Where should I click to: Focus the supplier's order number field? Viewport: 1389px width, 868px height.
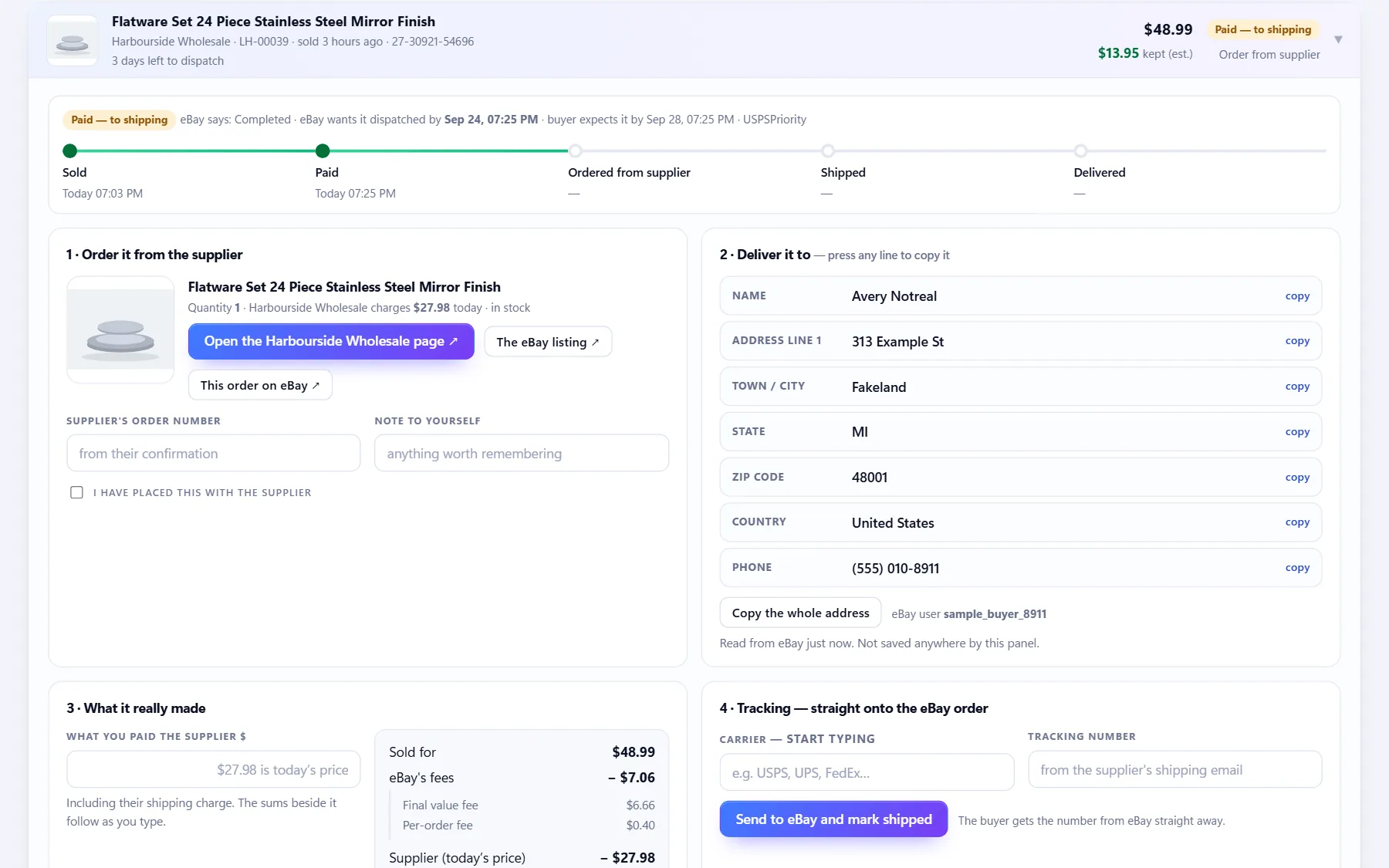(x=213, y=453)
